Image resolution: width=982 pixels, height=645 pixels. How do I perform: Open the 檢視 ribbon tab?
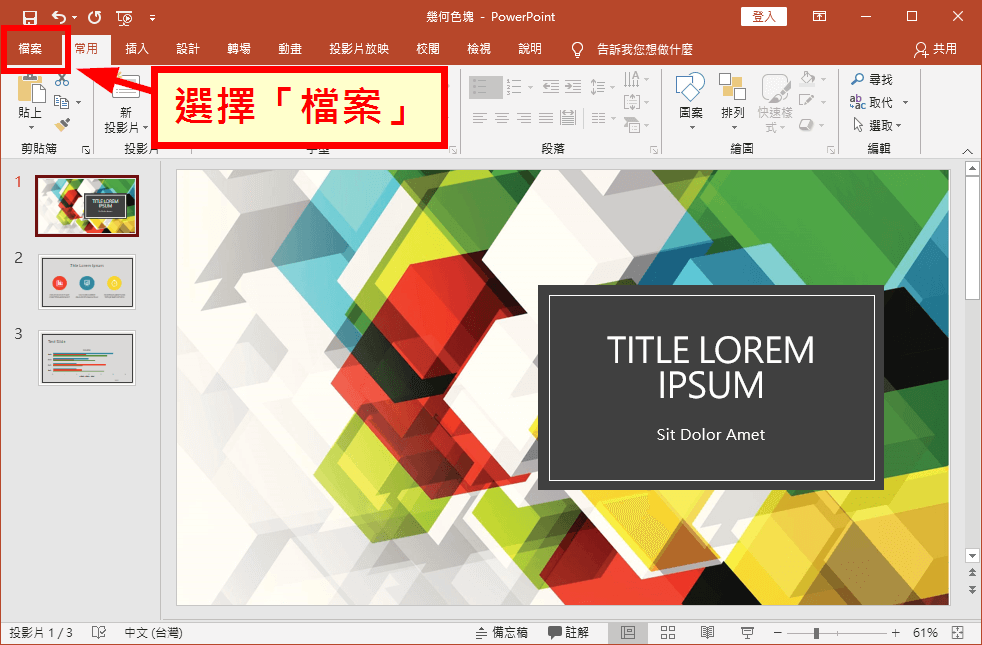click(x=478, y=49)
